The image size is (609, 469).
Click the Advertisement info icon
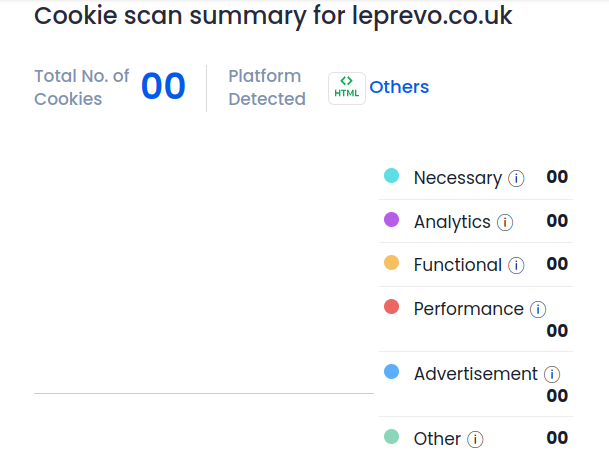click(x=552, y=375)
